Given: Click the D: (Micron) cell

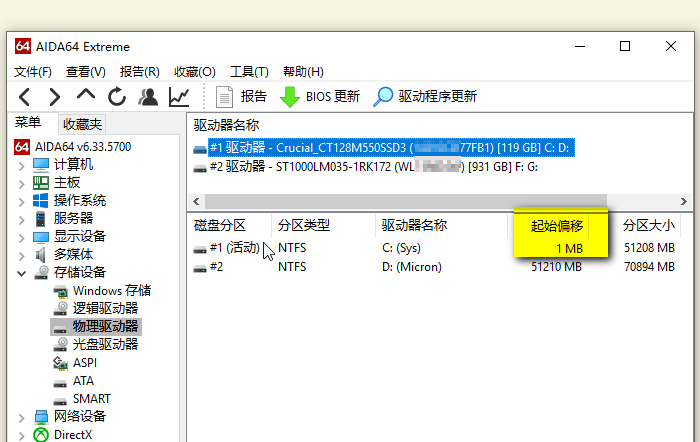Looking at the screenshot, I should pos(412,267).
